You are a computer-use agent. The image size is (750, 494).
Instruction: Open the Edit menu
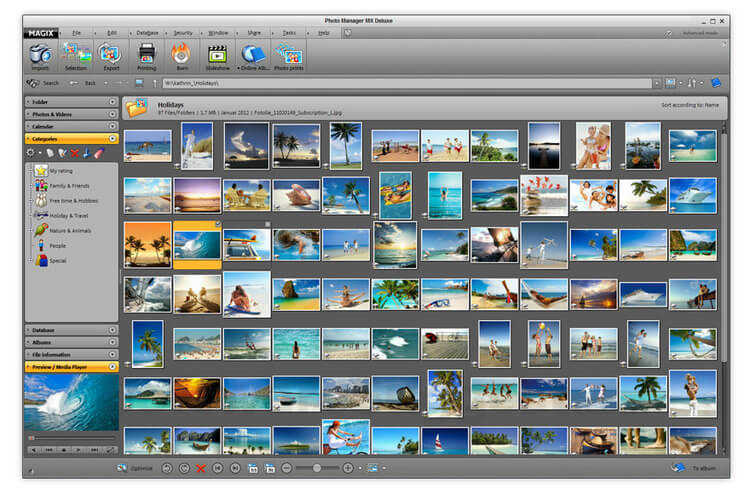pos(112,33)
